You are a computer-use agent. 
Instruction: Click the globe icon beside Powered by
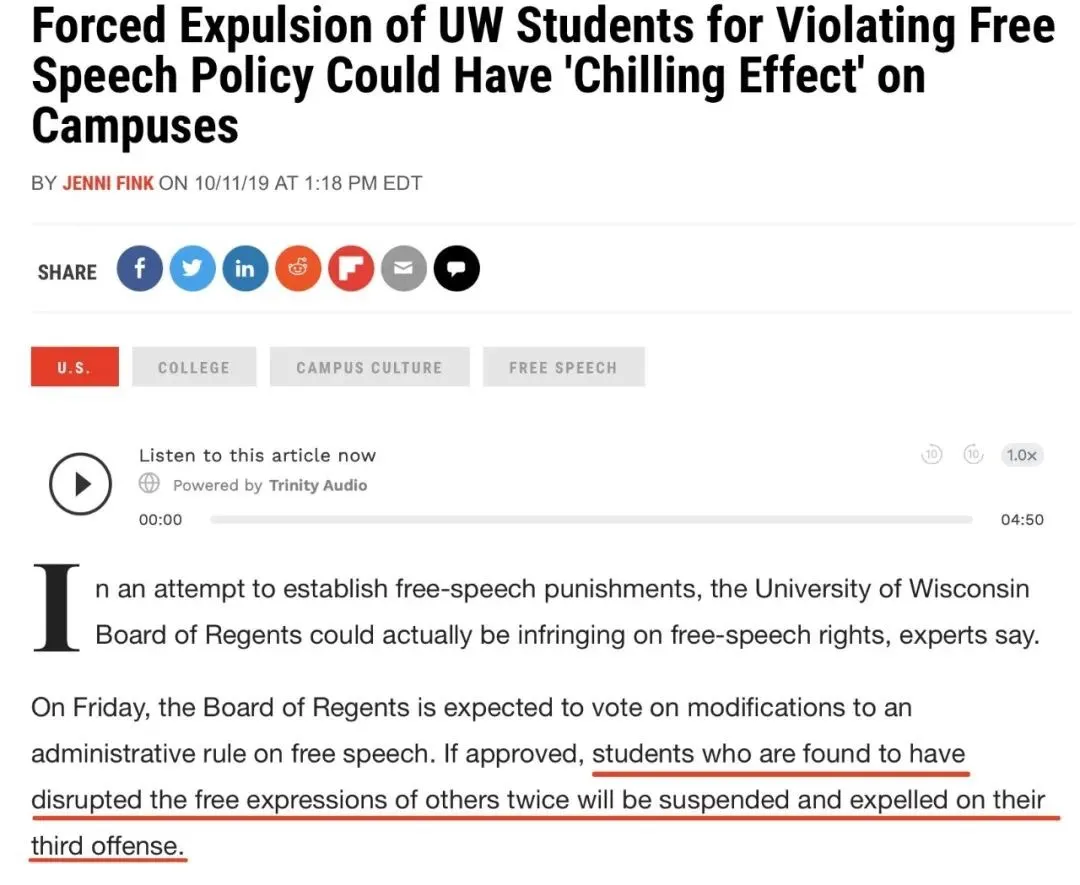150,484
